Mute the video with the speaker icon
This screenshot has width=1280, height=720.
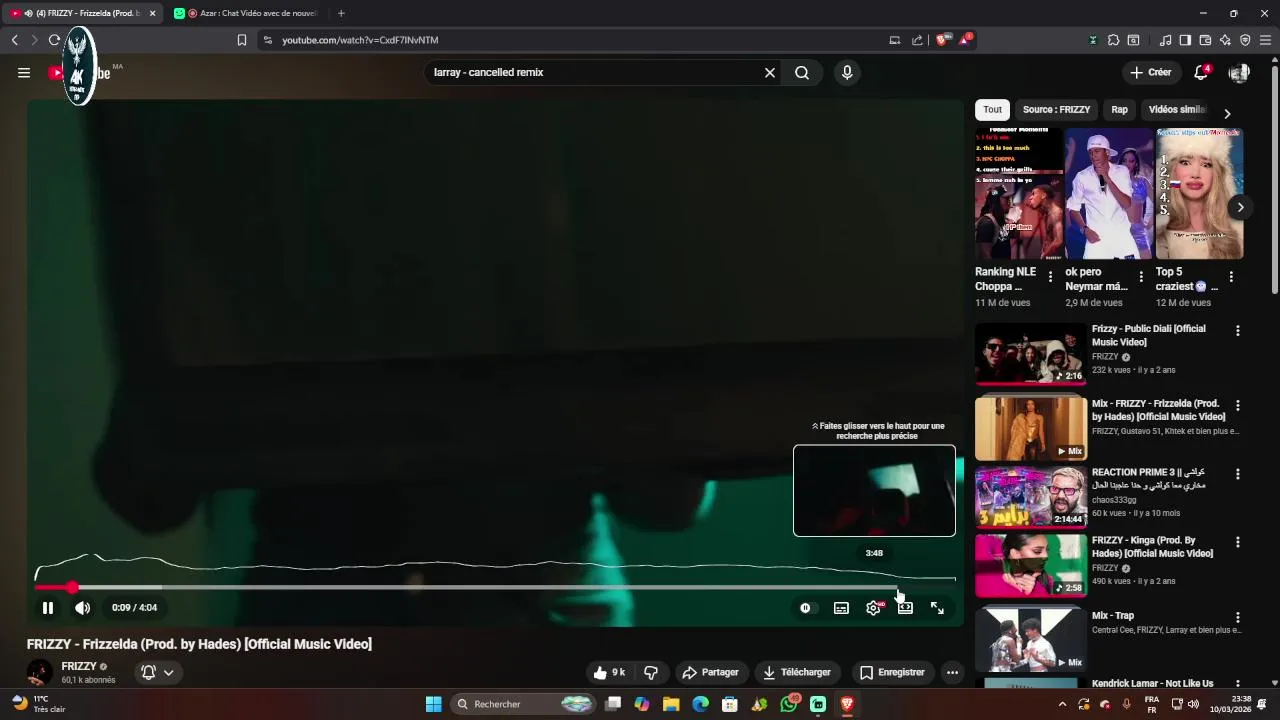pos(83,608)
